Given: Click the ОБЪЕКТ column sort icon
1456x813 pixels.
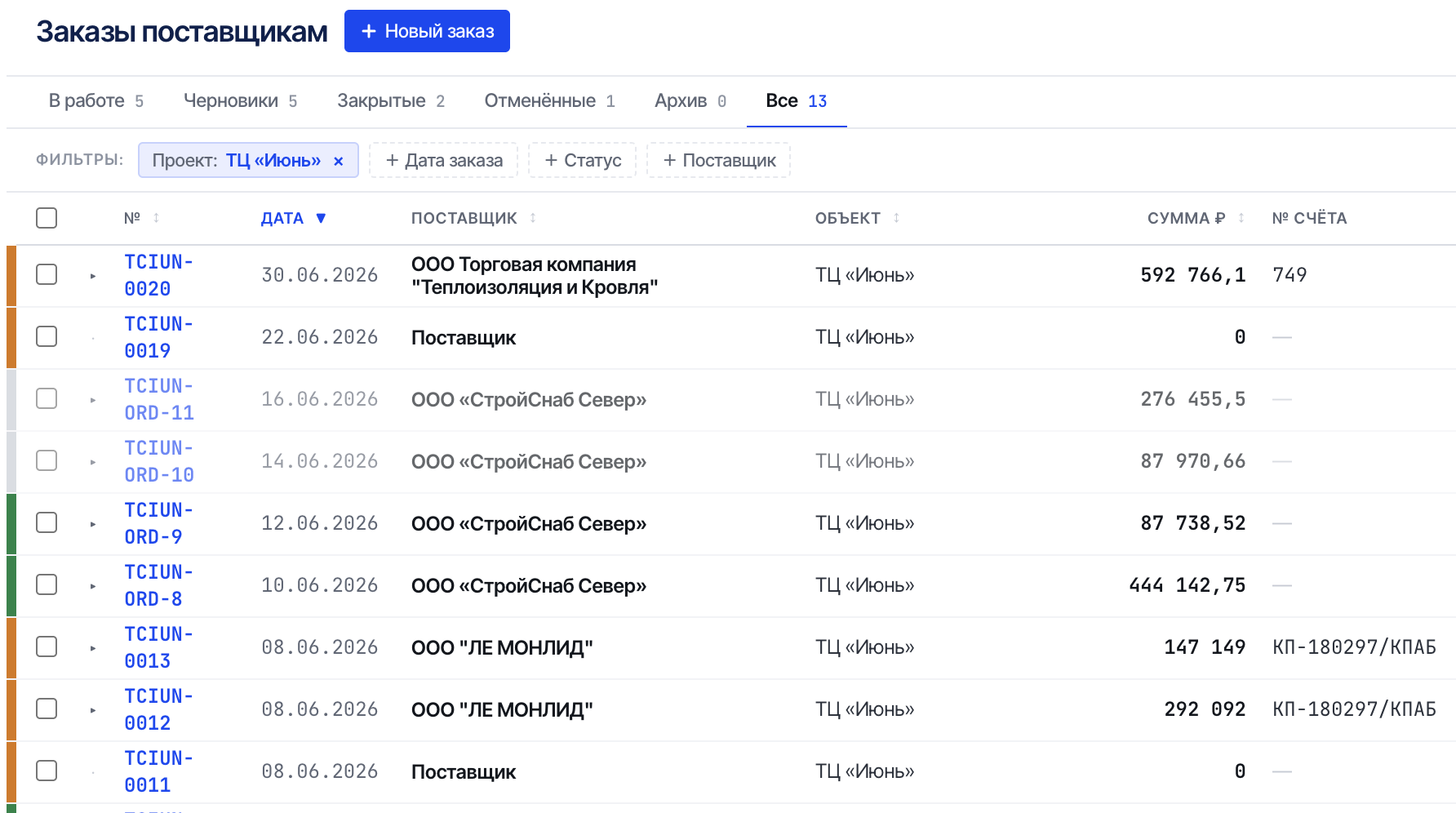Looking at the screenshot, I should [896, 218].
